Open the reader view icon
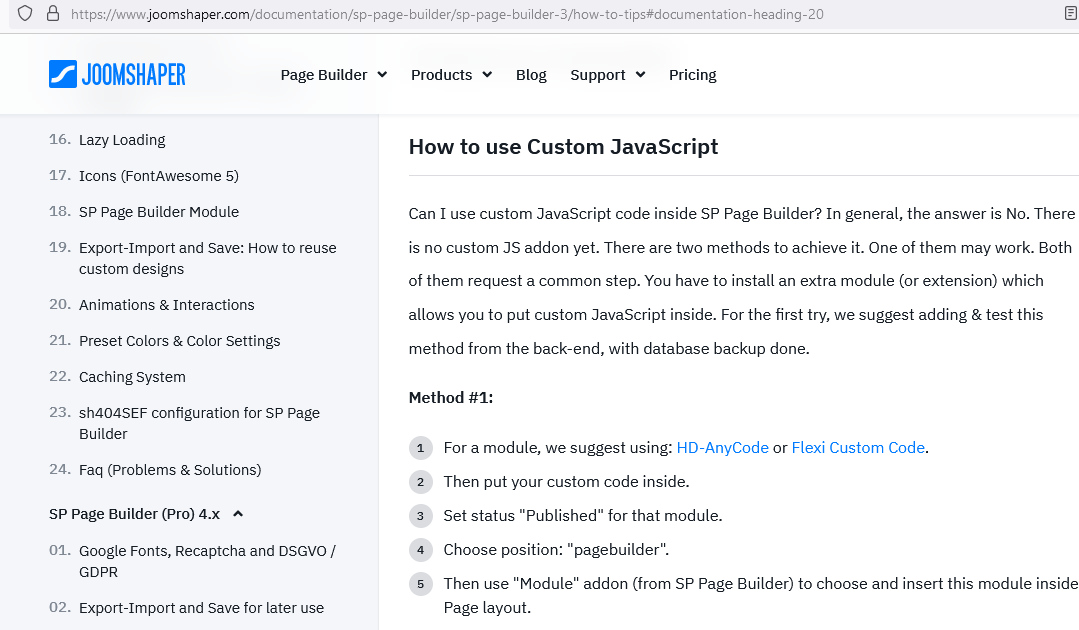Screen dimensions: 1079x630 (x=1071, y=14)
